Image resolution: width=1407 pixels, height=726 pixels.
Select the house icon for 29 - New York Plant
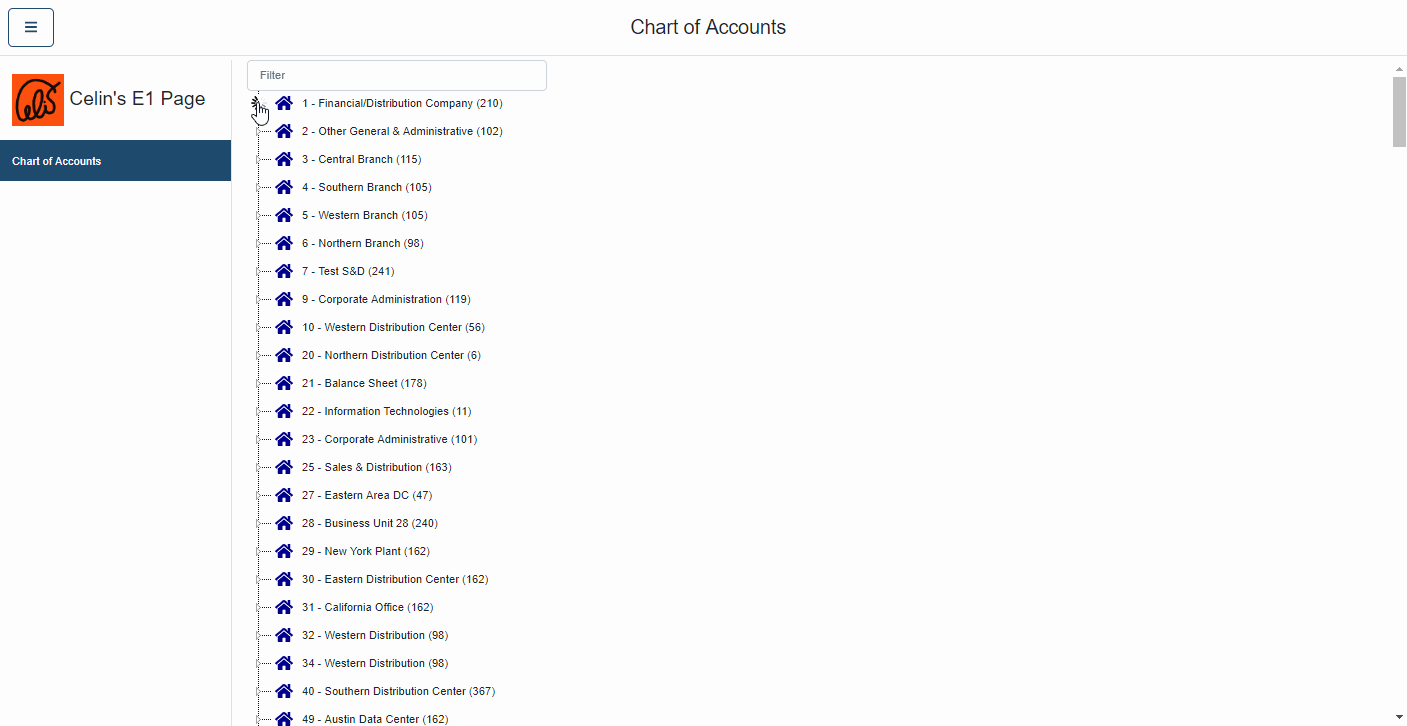(x=284, y=551)
